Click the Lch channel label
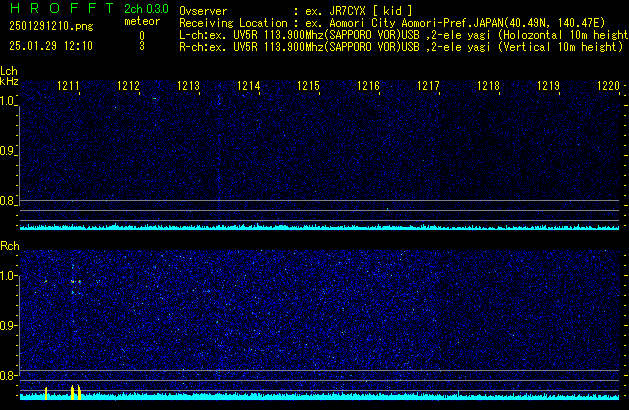The width and height of the screenshot is (629, 410). tap(9, 71)
